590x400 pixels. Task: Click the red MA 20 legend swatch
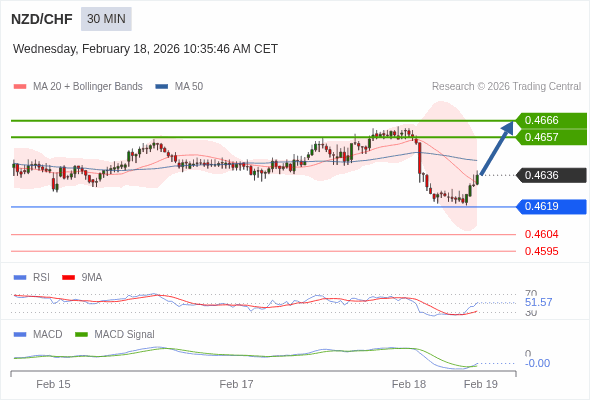click(x=20, y=87)
